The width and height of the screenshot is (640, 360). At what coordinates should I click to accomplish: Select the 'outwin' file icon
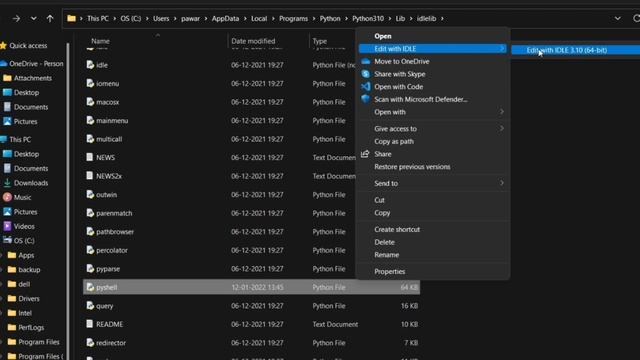click(90, 194)
